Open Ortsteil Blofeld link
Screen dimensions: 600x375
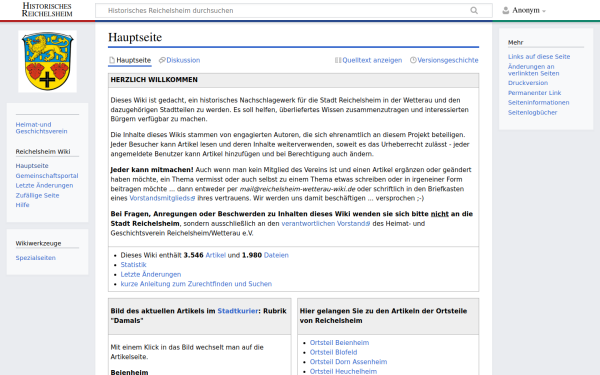click(x=333, y=352)
